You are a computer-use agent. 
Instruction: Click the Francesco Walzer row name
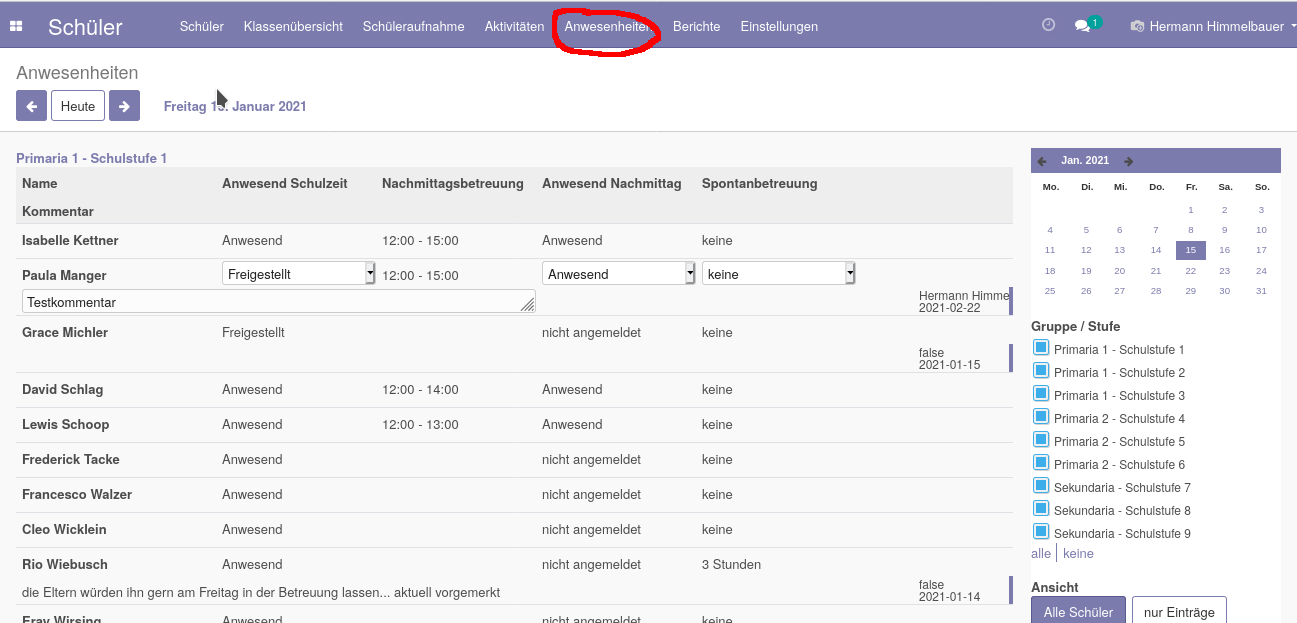coord(77,495)
